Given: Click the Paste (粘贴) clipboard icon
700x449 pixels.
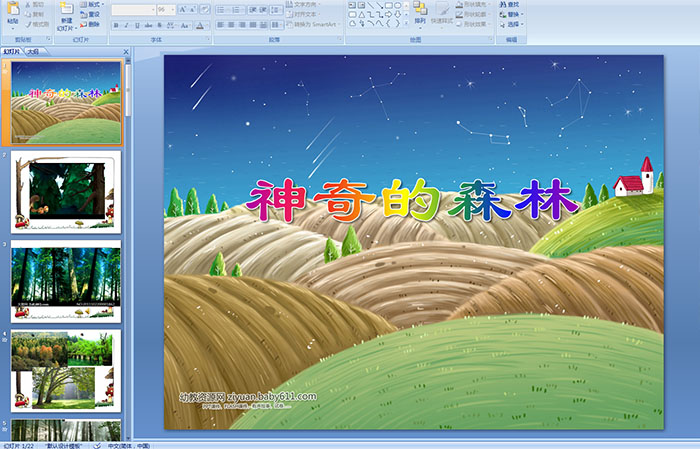Looking at the screenshot, I should click(13, 8).
